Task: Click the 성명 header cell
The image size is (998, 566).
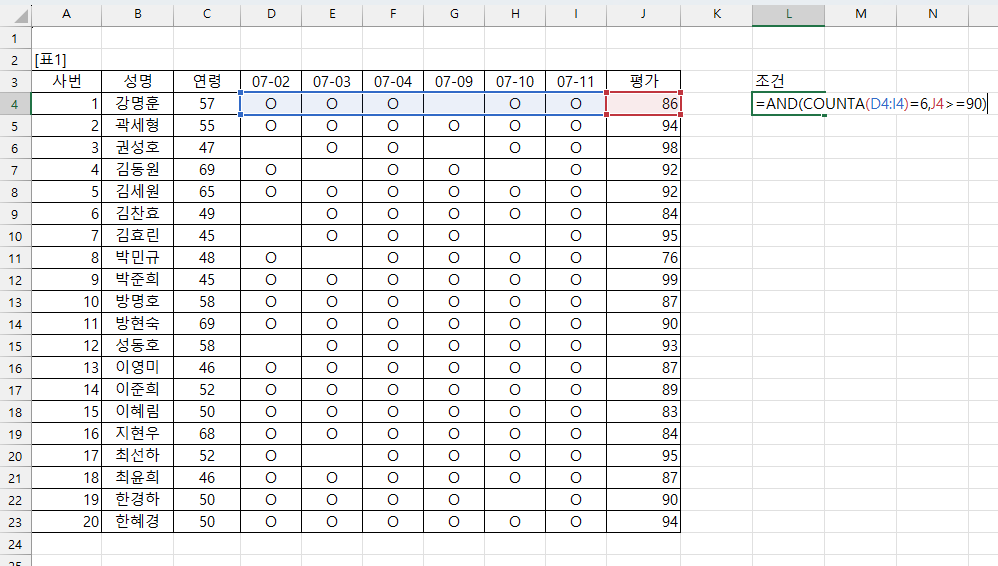Action: click(x=137, y=81)
